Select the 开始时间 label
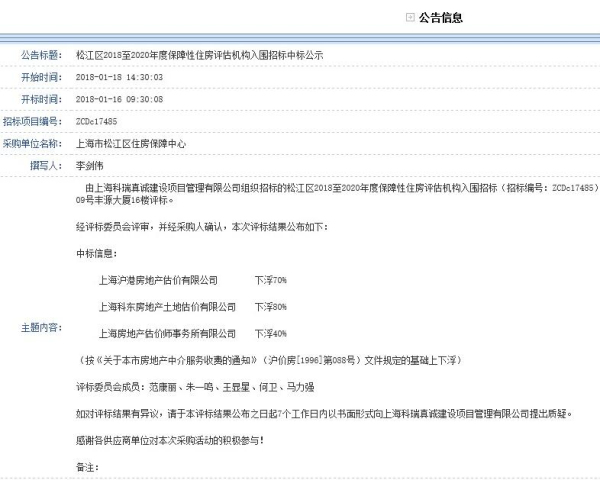Image resolution: width=600 pixels, height=480 pixels. click(x=41, y=77)
